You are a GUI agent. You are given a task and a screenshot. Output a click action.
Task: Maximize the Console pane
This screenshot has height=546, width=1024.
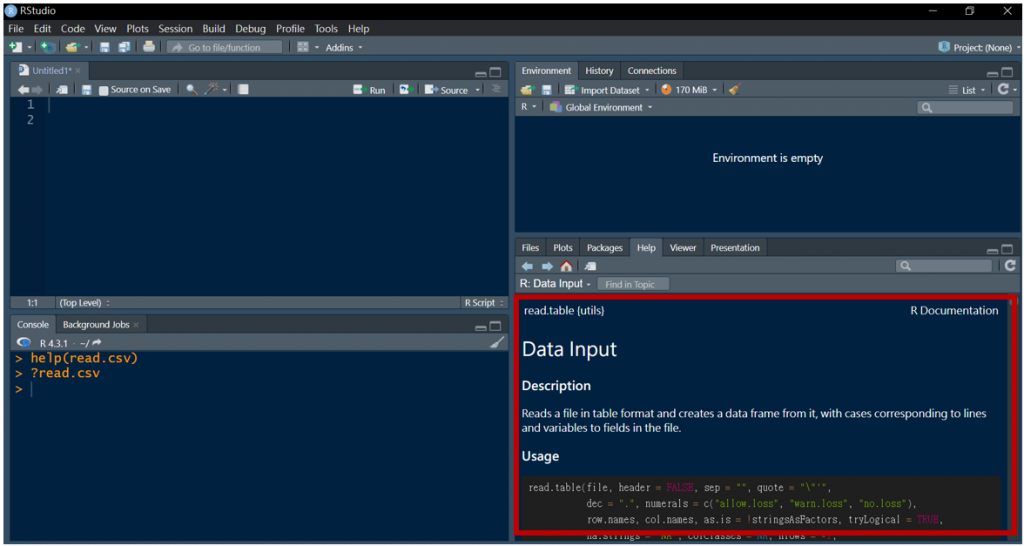click(x=496, y=326)
